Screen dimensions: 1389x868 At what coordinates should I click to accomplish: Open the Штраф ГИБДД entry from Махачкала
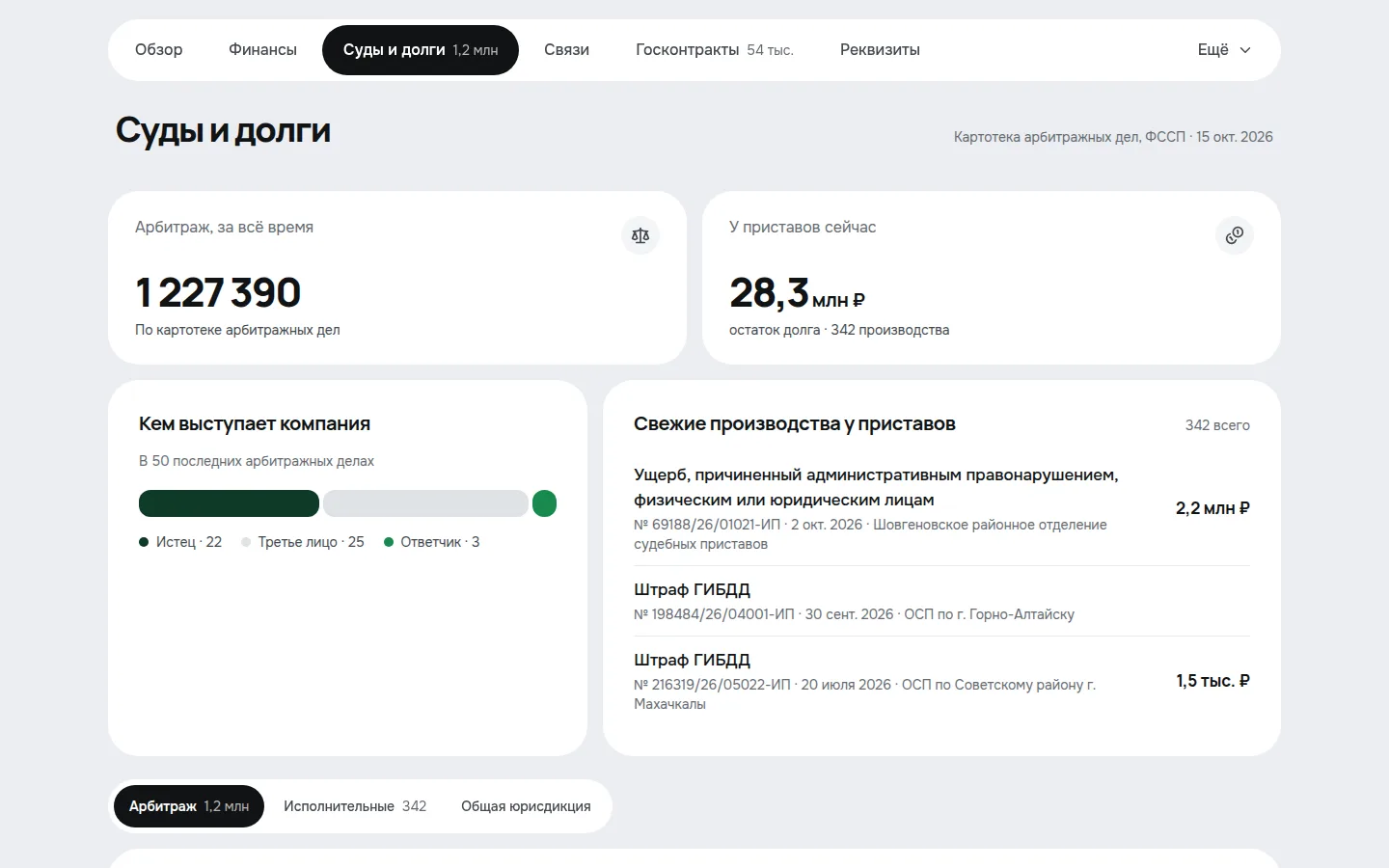click(x=941, y=681)
